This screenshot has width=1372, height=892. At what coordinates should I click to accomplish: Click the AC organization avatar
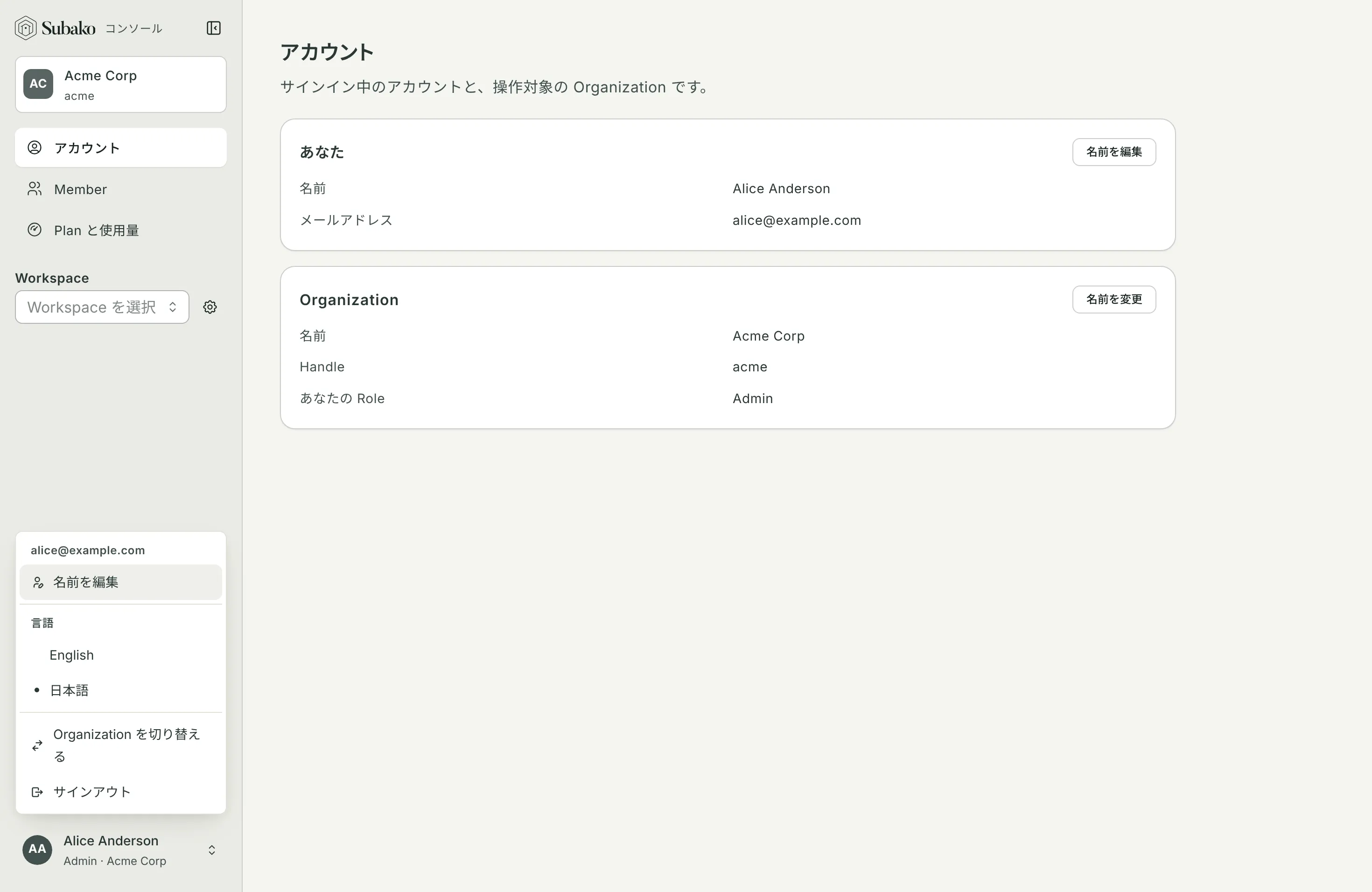(x=38, y=84)
